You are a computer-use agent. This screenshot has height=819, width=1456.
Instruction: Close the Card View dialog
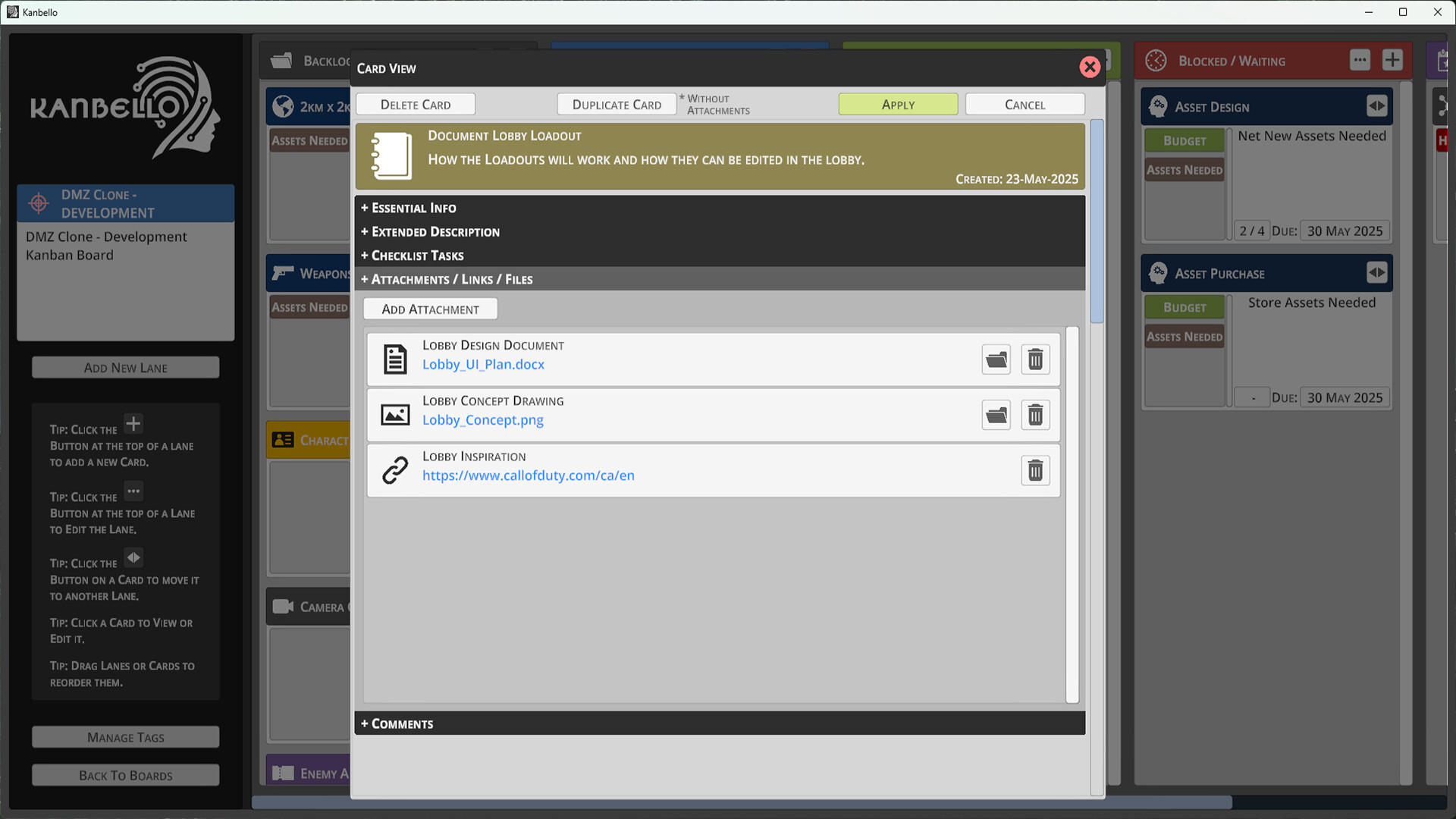coord(1090,67)
